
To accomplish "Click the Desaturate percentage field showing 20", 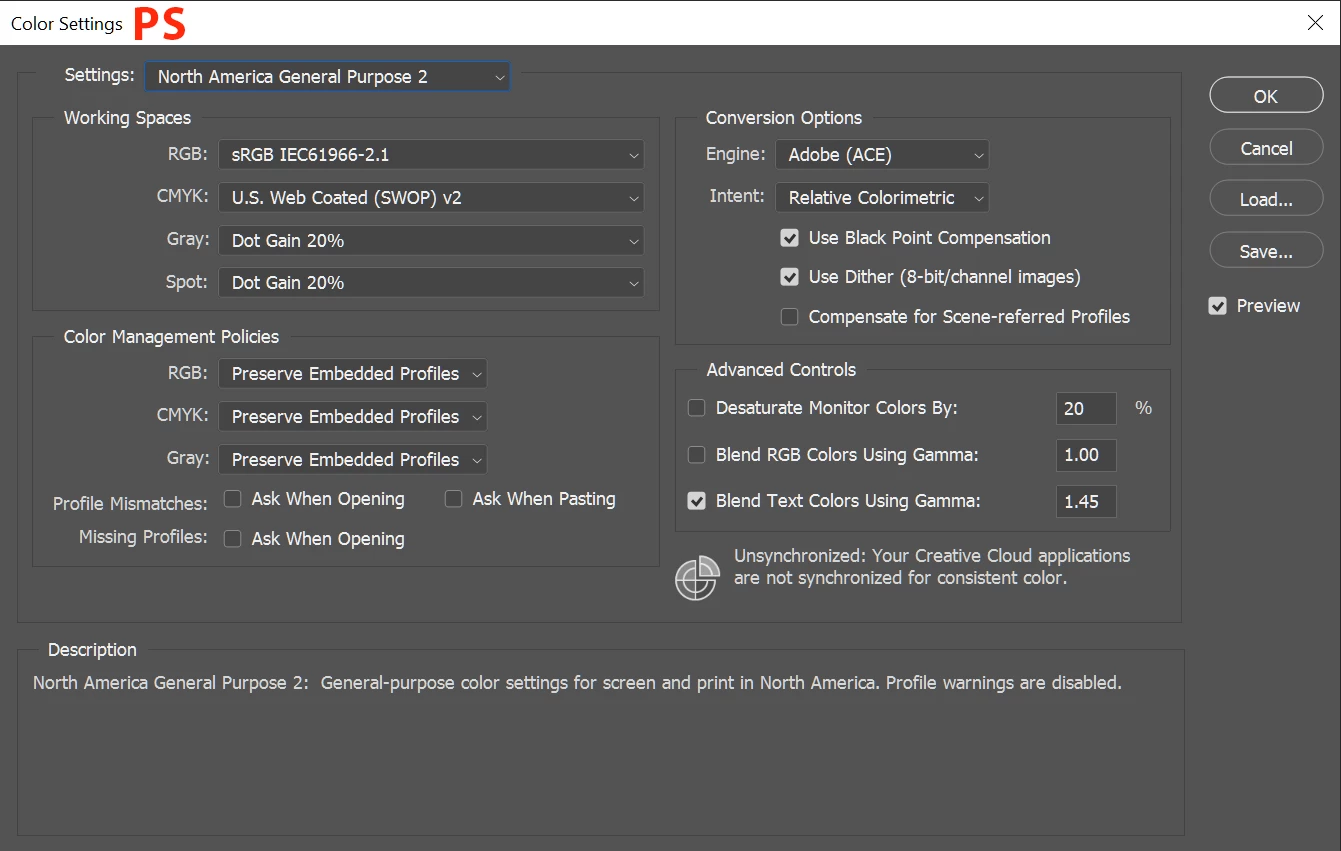I will 1086,408.
